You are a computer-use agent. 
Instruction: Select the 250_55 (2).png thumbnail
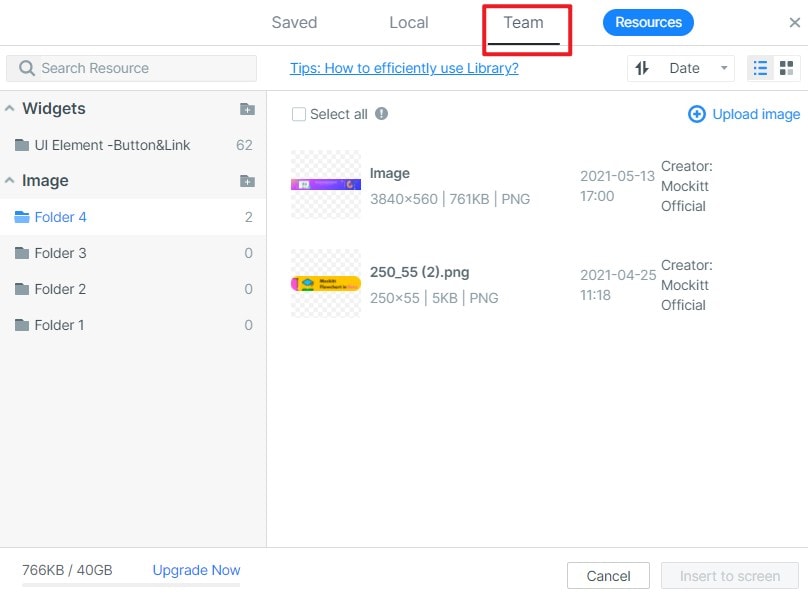point(326,283)
